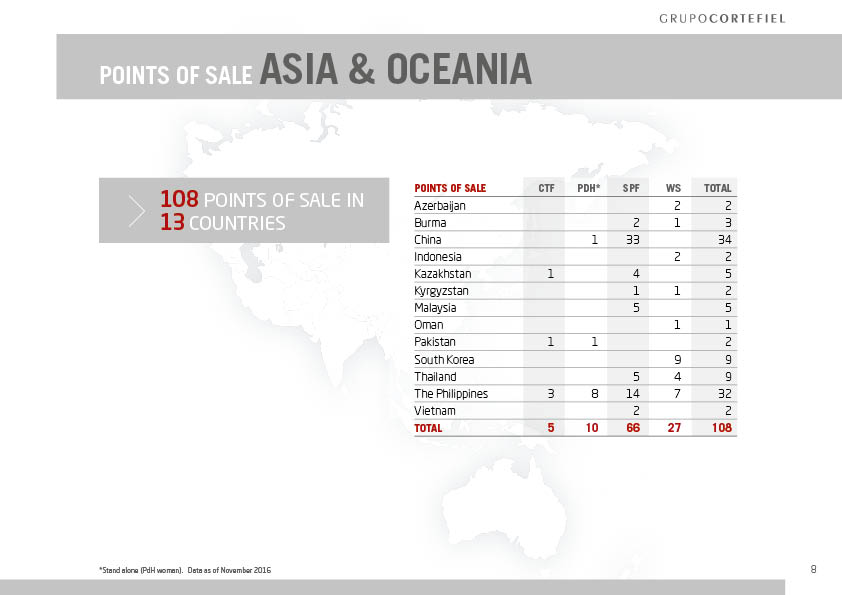Select the Pakistan row label
The width and height of the screenshot is (842, 595).
point(435,342)
